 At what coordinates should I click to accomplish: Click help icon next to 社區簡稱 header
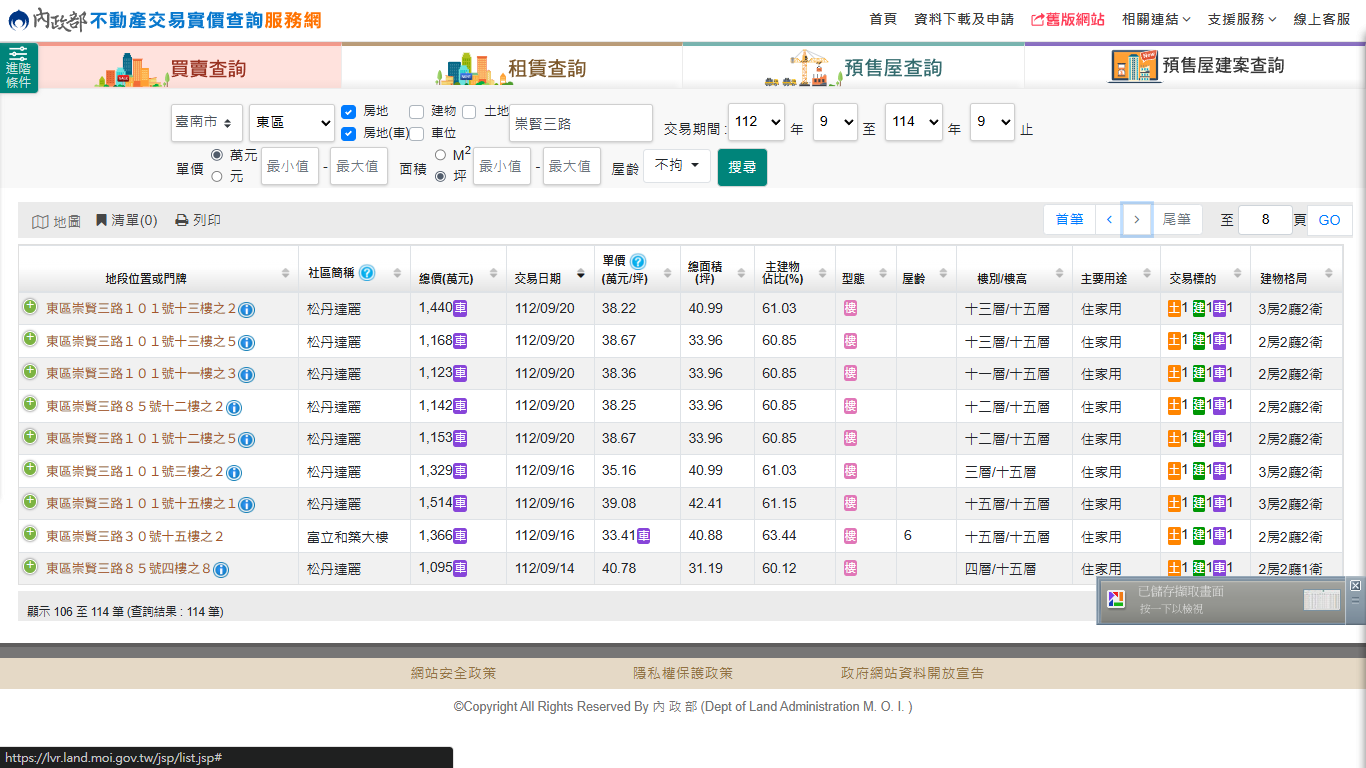(367, 273)
